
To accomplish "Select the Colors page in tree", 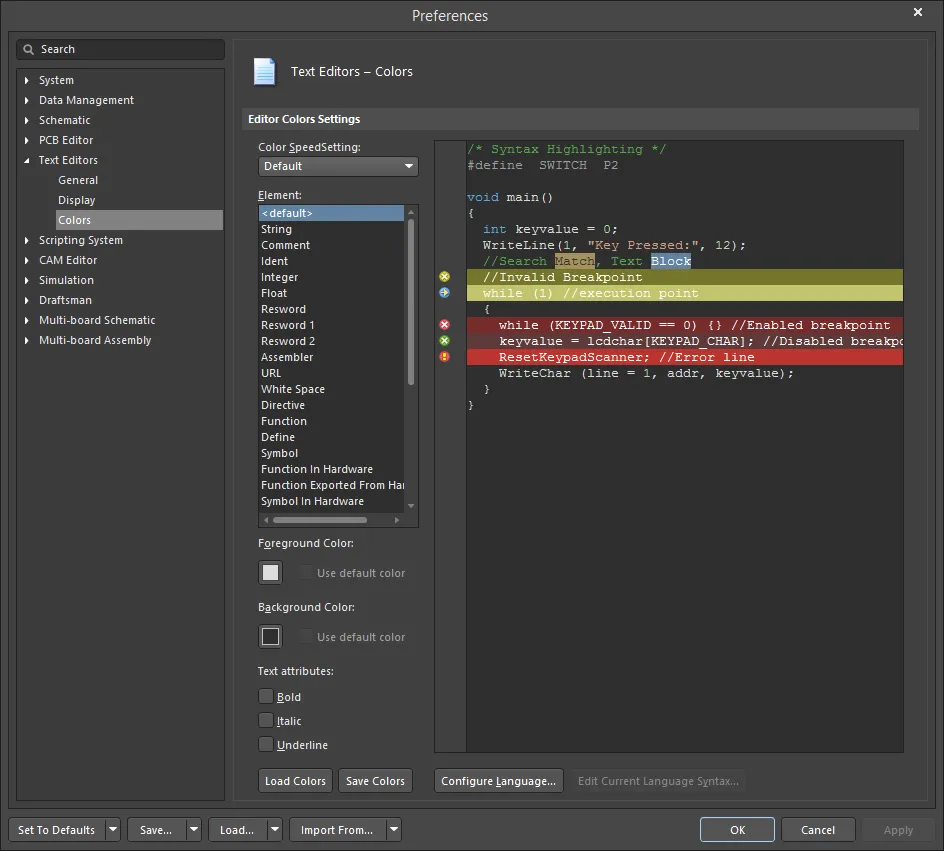I will 139,220.
